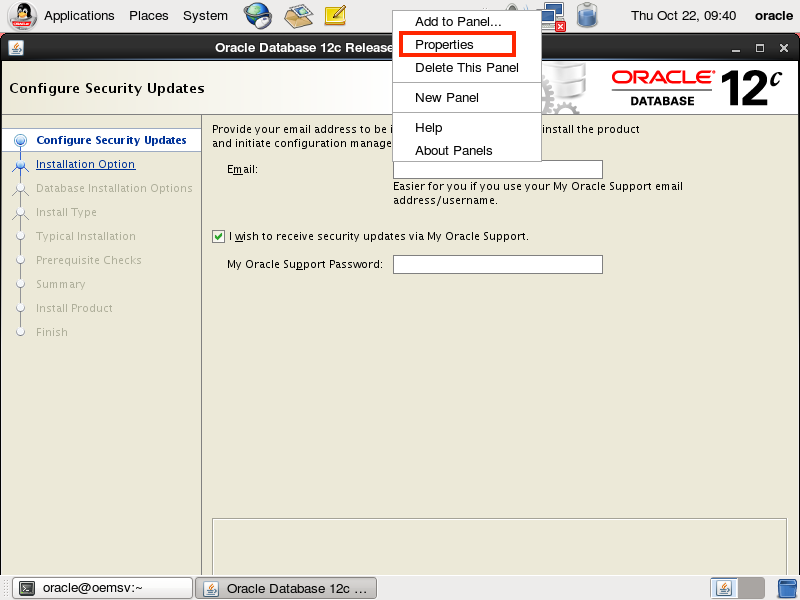Viewport: 800px width, 600px height.
Task: Close the Oracle Database installer window
Action: pyautogui.click(x=784, y=48)
